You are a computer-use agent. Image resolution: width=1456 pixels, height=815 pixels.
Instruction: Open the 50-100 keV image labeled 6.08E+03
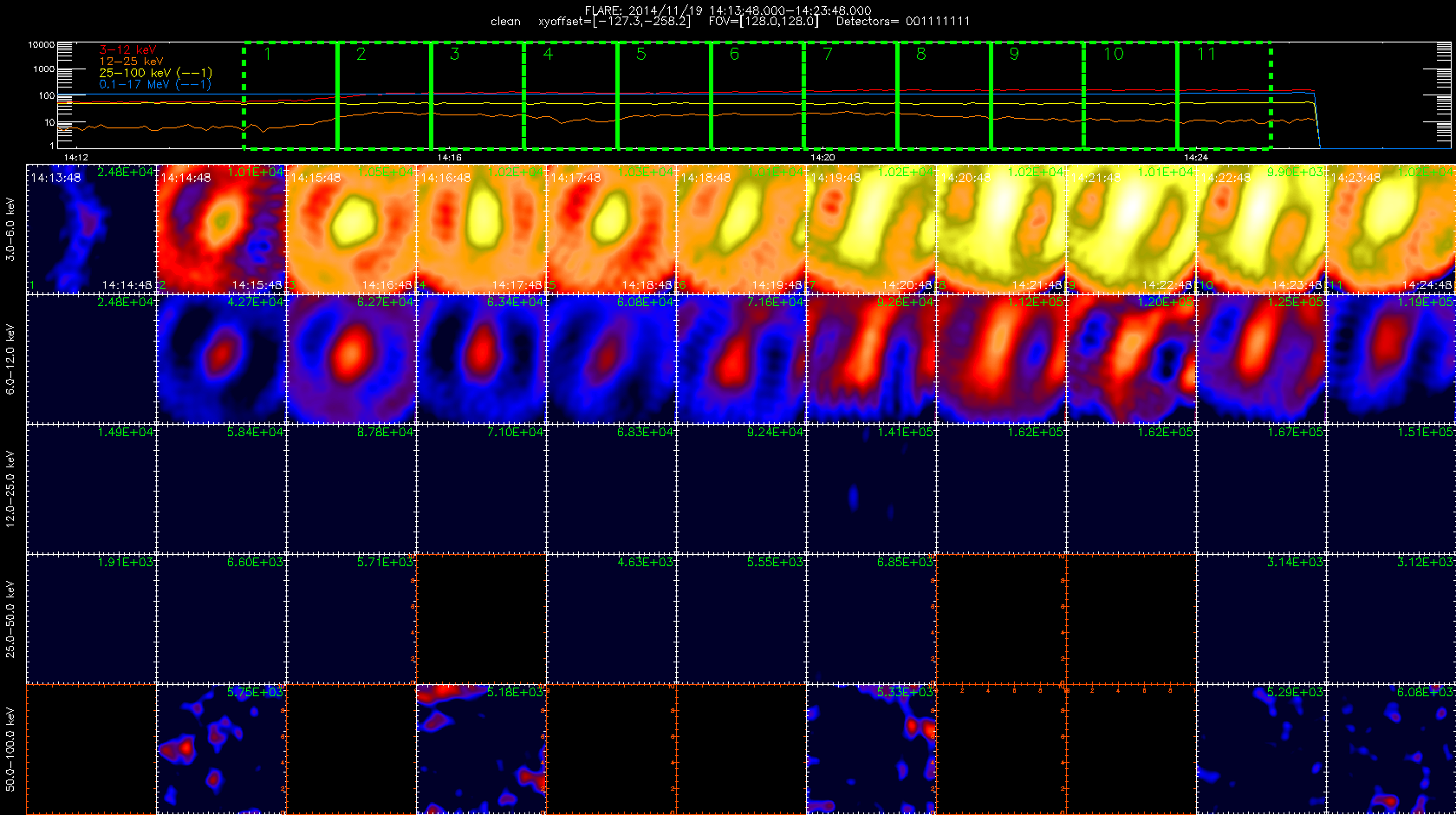tap(1391, 749)
